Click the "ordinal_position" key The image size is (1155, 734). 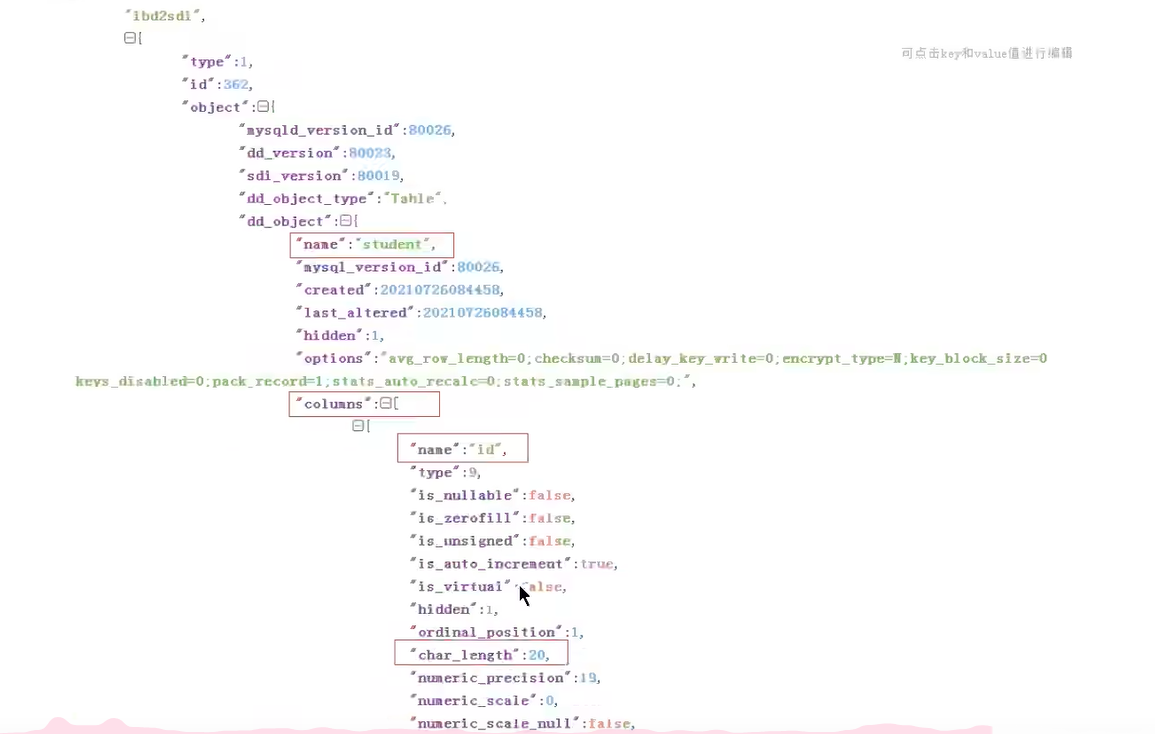tap(486, 633)
